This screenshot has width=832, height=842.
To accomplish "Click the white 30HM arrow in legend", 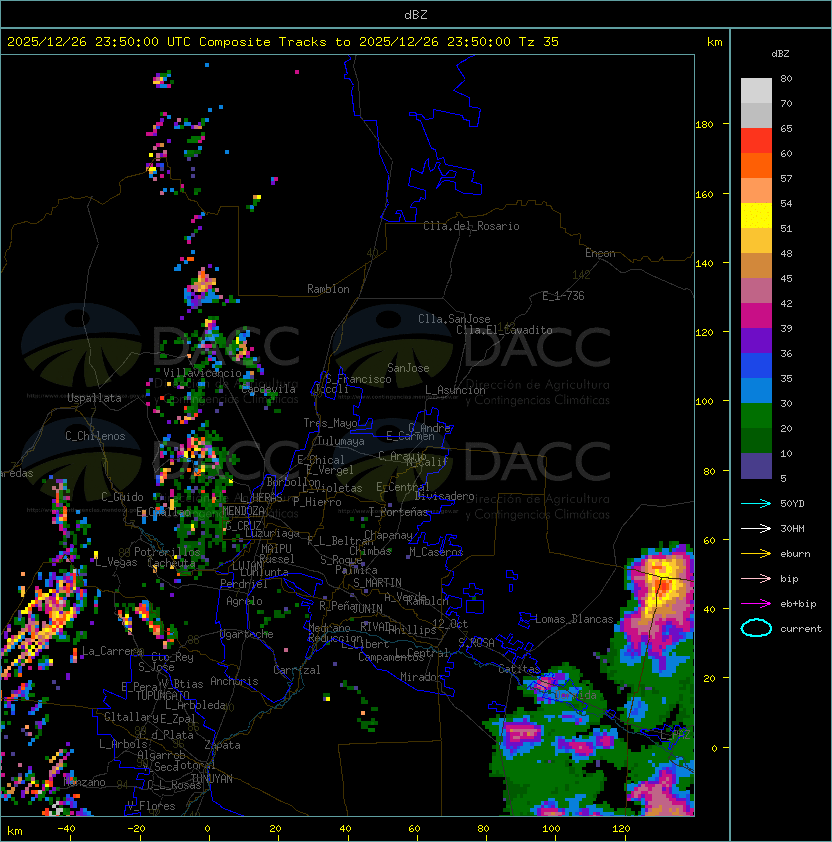I will (x=756, y=529).
